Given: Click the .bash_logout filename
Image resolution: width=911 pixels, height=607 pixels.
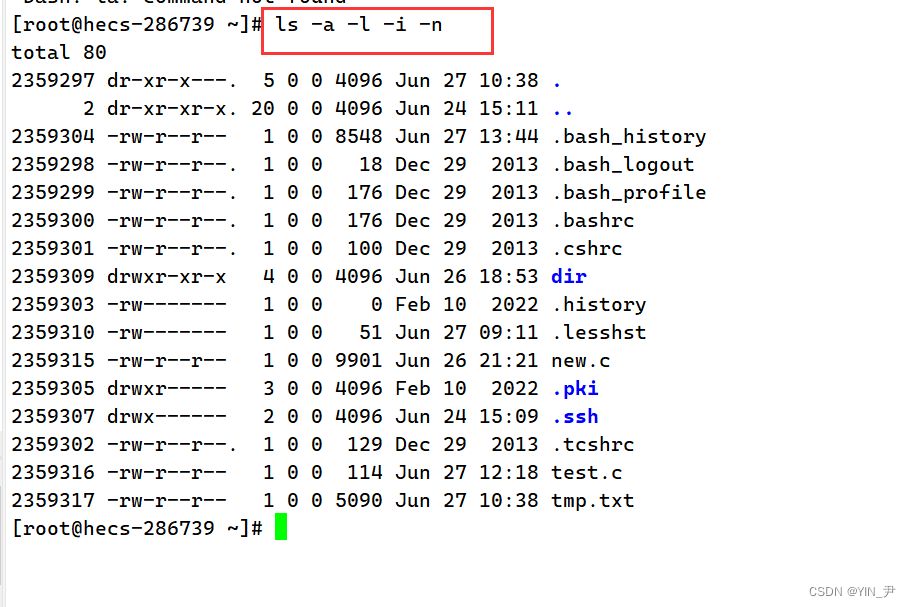Looking at the screenshot, I should (x=622, y=164).
